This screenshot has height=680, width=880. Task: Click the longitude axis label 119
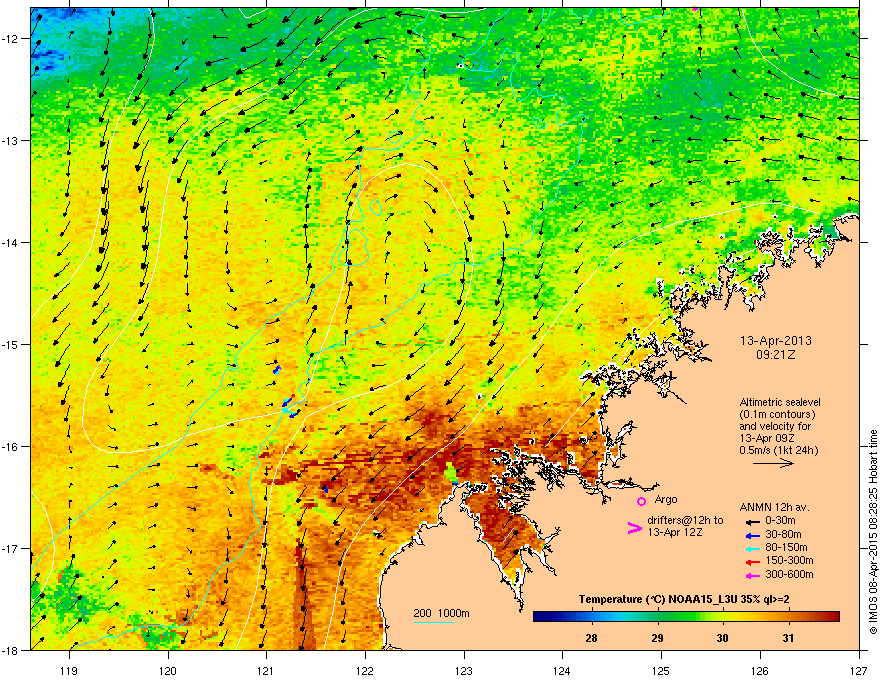69,670
